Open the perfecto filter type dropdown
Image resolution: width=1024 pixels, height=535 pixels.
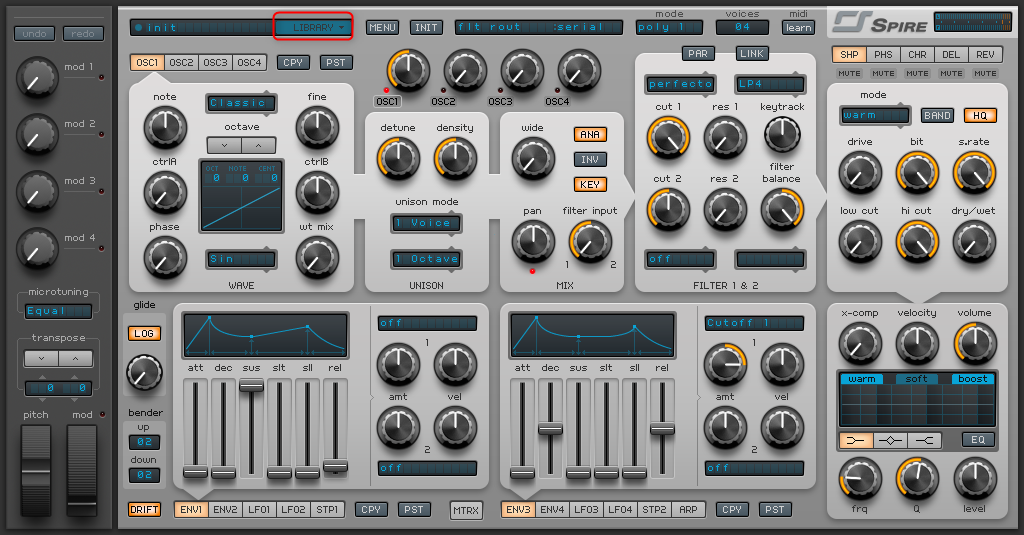coord(679,84)
